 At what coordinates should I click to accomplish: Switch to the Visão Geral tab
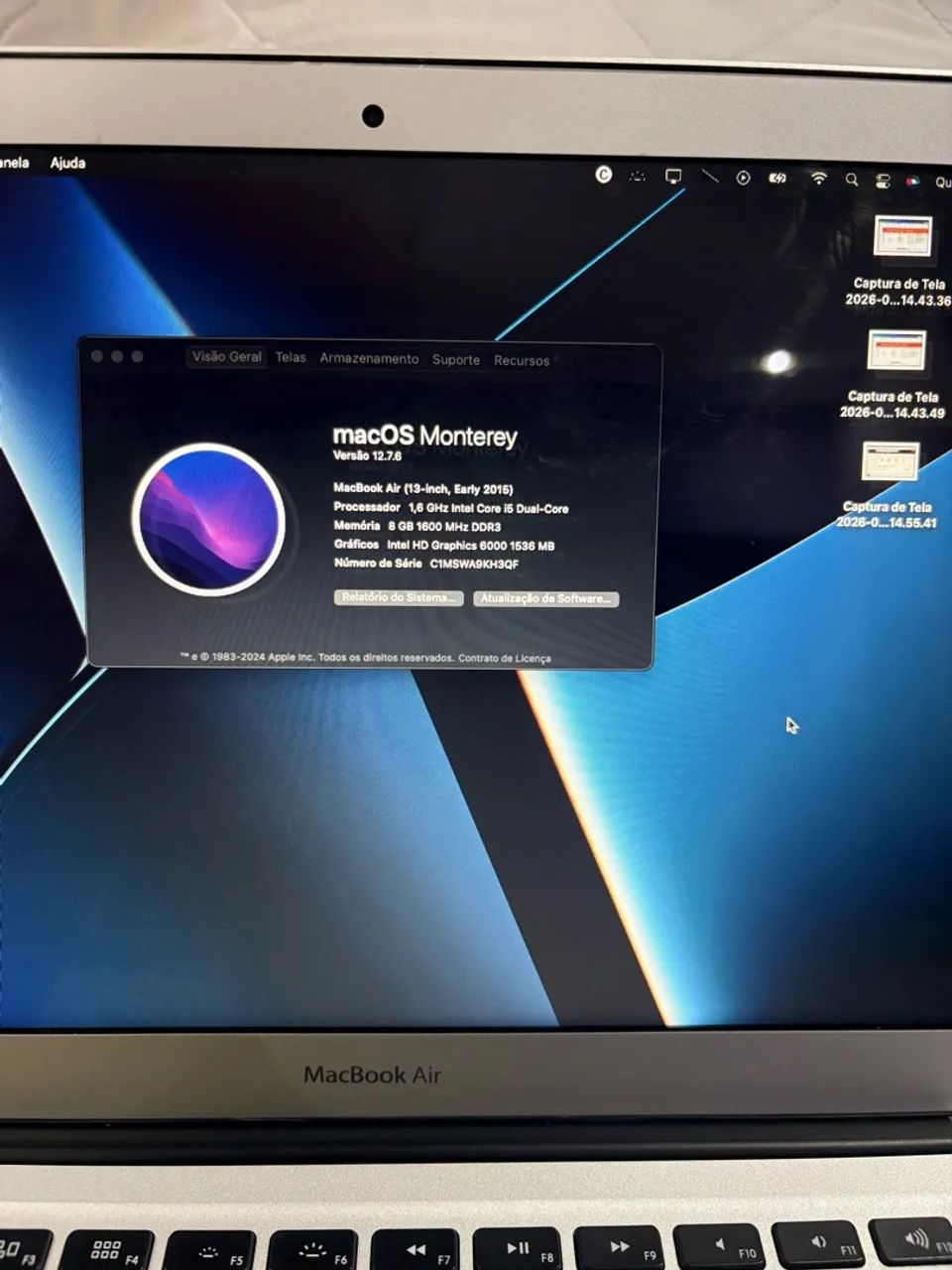227,356
